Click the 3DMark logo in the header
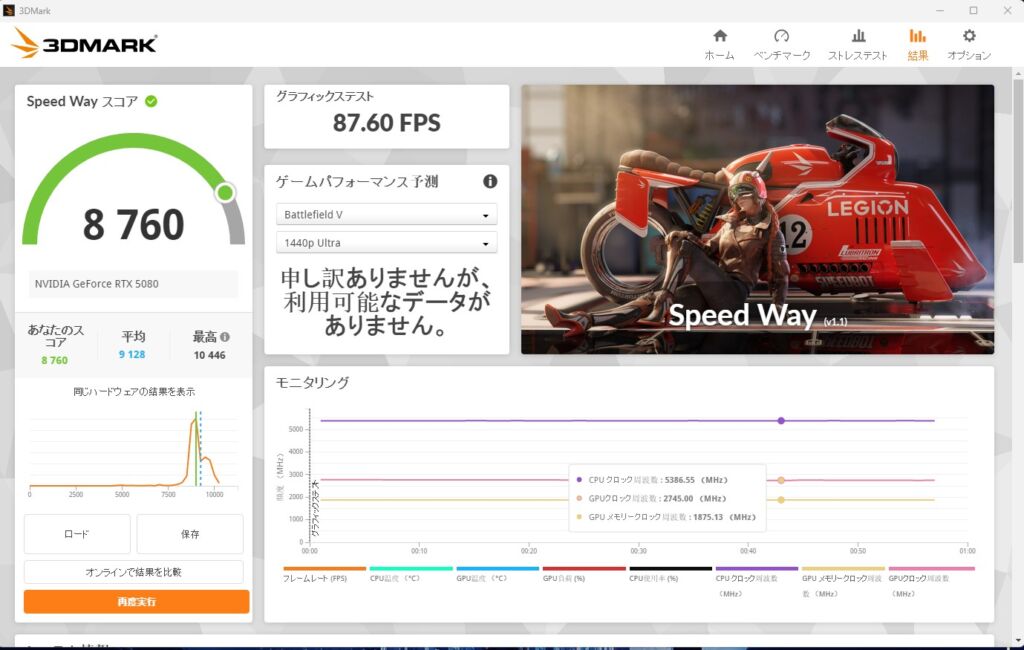The height and width of the screenshot is (650, 1024). [x=84, y=43]
